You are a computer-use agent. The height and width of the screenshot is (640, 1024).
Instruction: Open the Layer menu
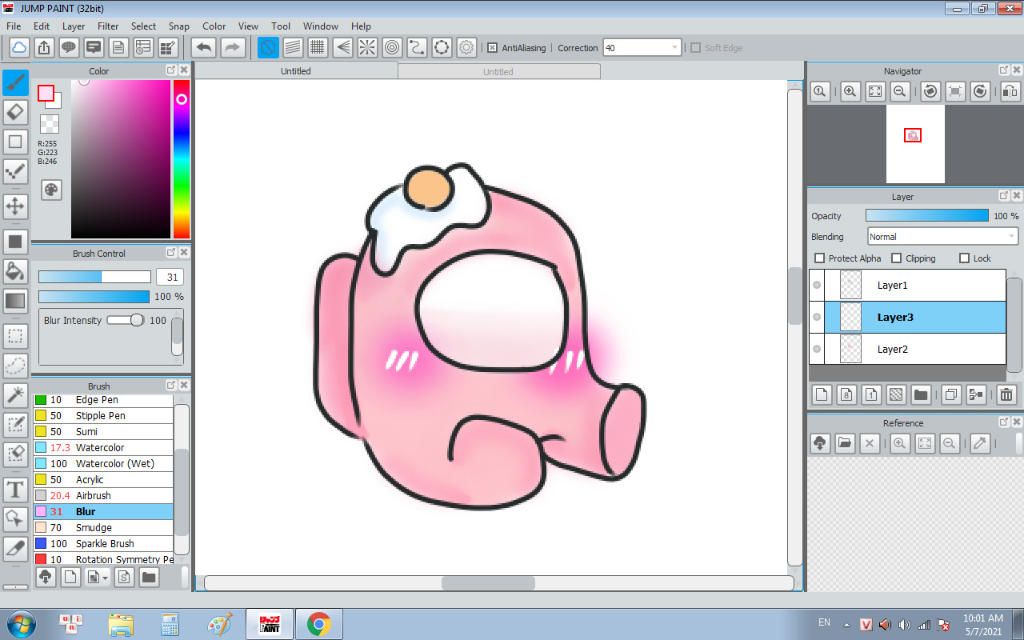73,26
